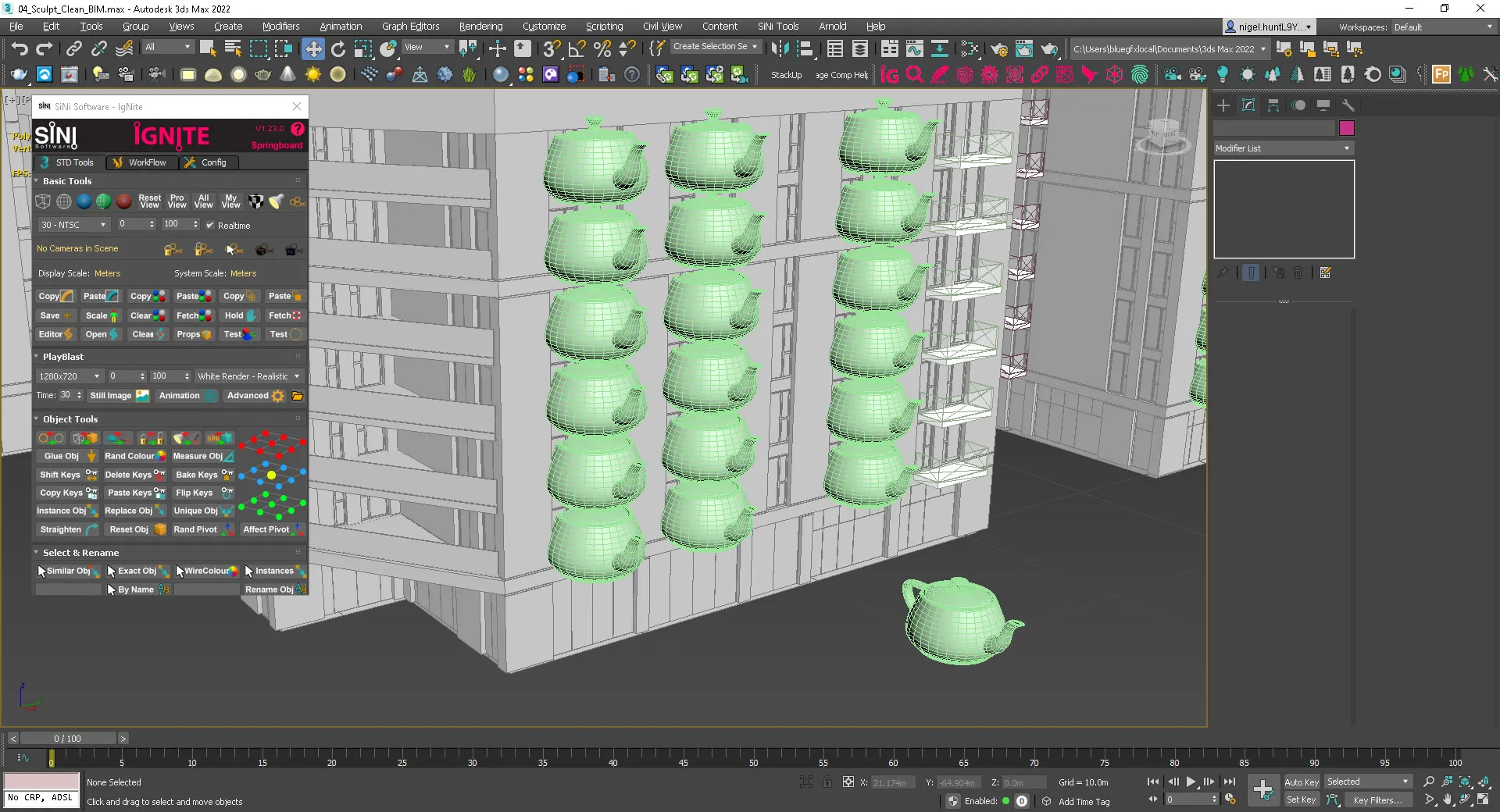1500x812 pixels.
Task: Switch to the Utilities panel wrench icon
Action: tap(1348, 105)
